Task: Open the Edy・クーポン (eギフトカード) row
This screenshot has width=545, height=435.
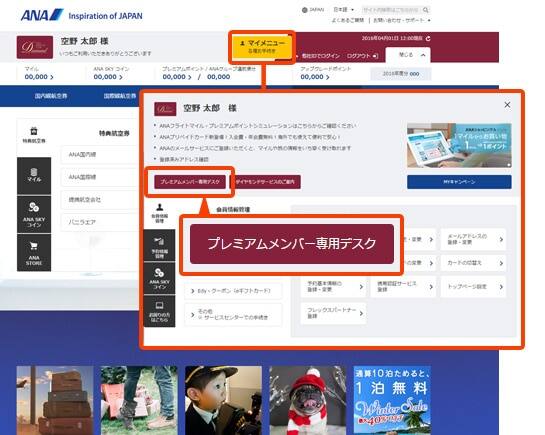Action: point(233,291)
